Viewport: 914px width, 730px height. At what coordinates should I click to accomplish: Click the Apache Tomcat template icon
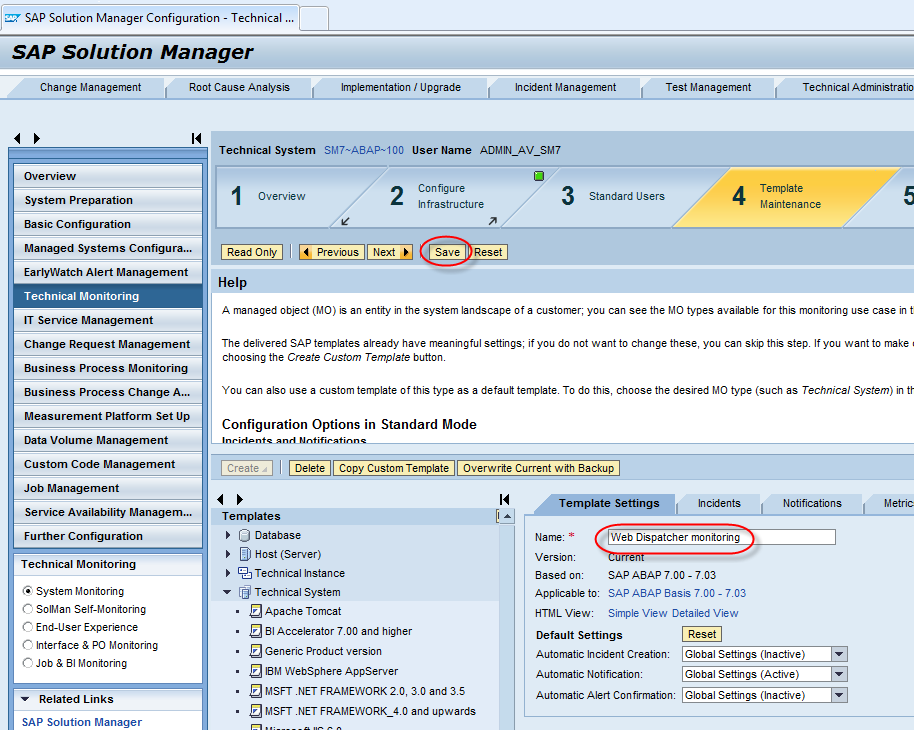(x=255, y=611)
